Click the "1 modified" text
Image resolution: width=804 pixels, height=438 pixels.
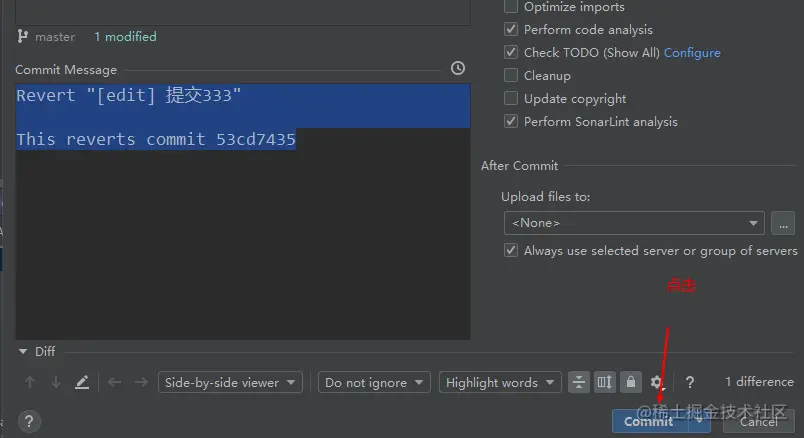[x=125, y=37]
